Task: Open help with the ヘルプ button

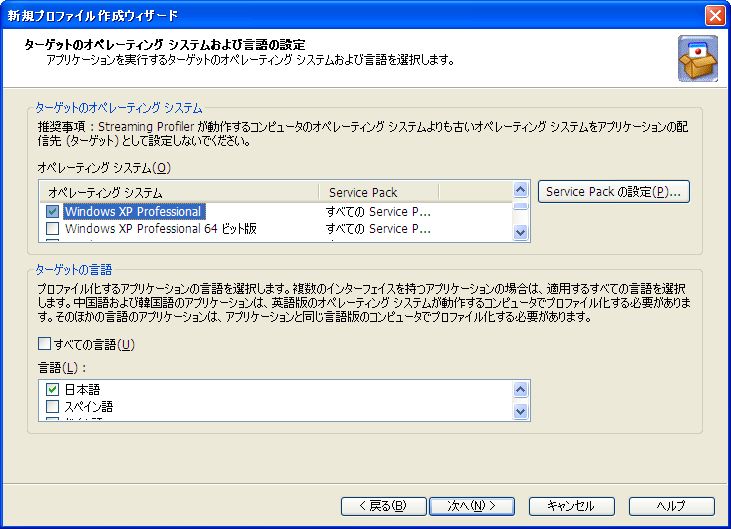Action: tap(671, 506)
